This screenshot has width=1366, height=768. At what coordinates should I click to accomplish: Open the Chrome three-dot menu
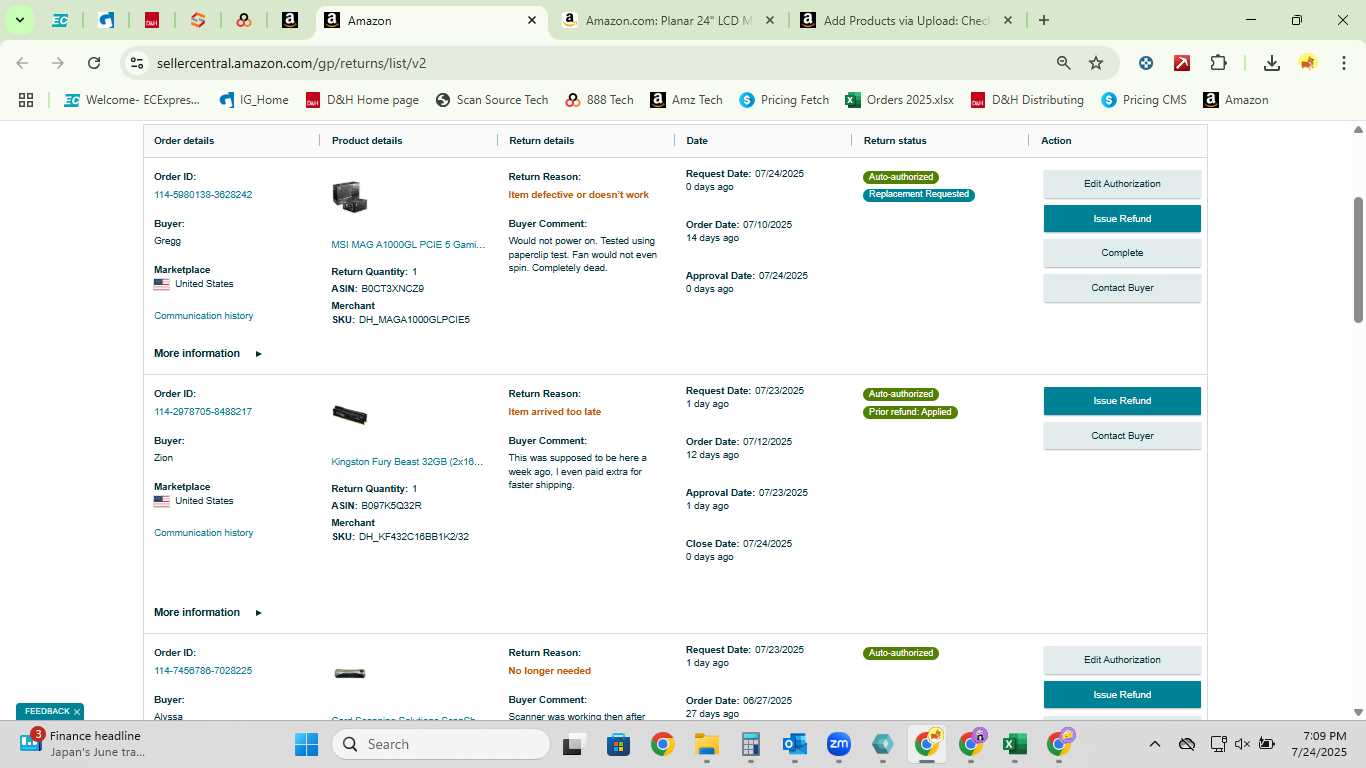(x=1343, y=63)
